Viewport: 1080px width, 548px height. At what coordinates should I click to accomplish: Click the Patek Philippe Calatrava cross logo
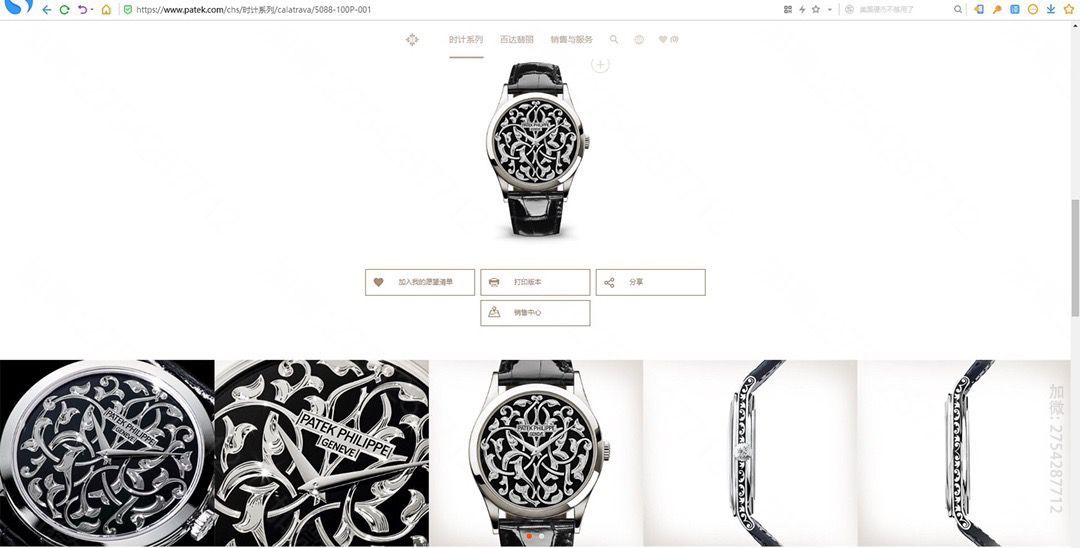coord(412,40)
